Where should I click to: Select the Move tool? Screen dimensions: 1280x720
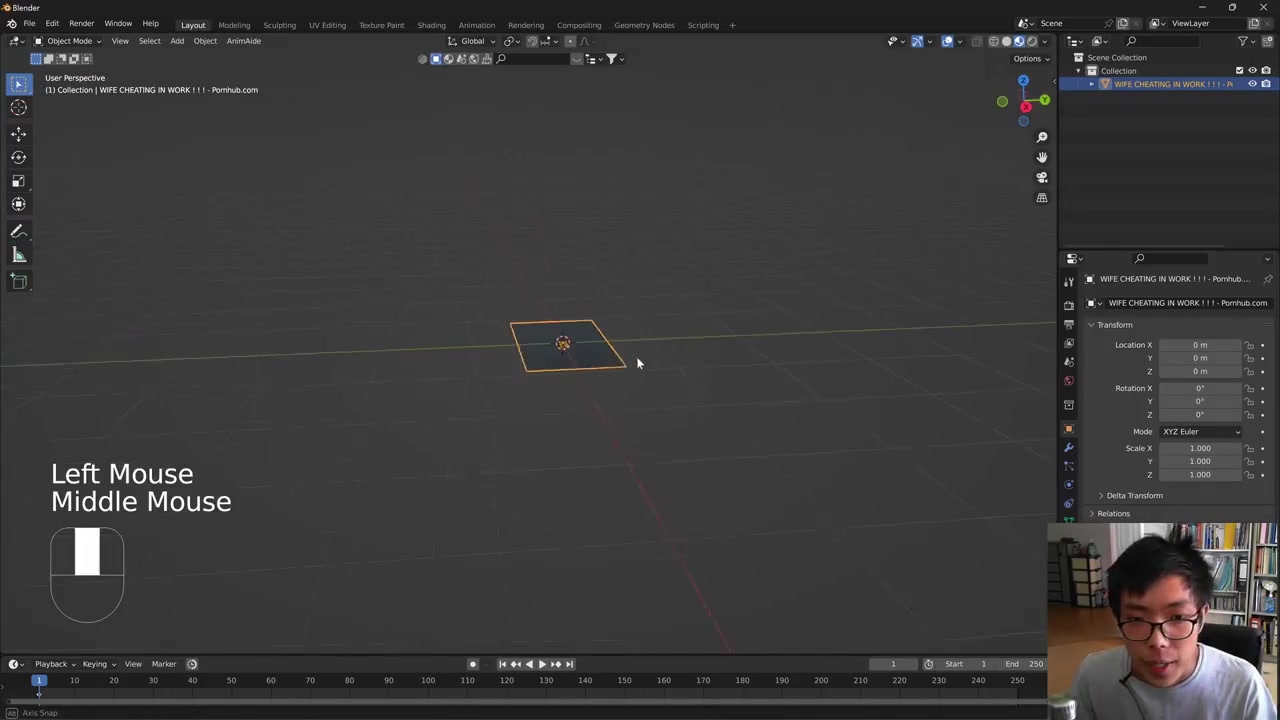point(18,133)
